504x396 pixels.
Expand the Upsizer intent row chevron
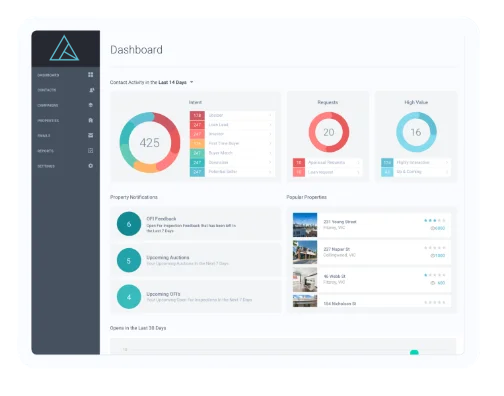tap(270, 115)
